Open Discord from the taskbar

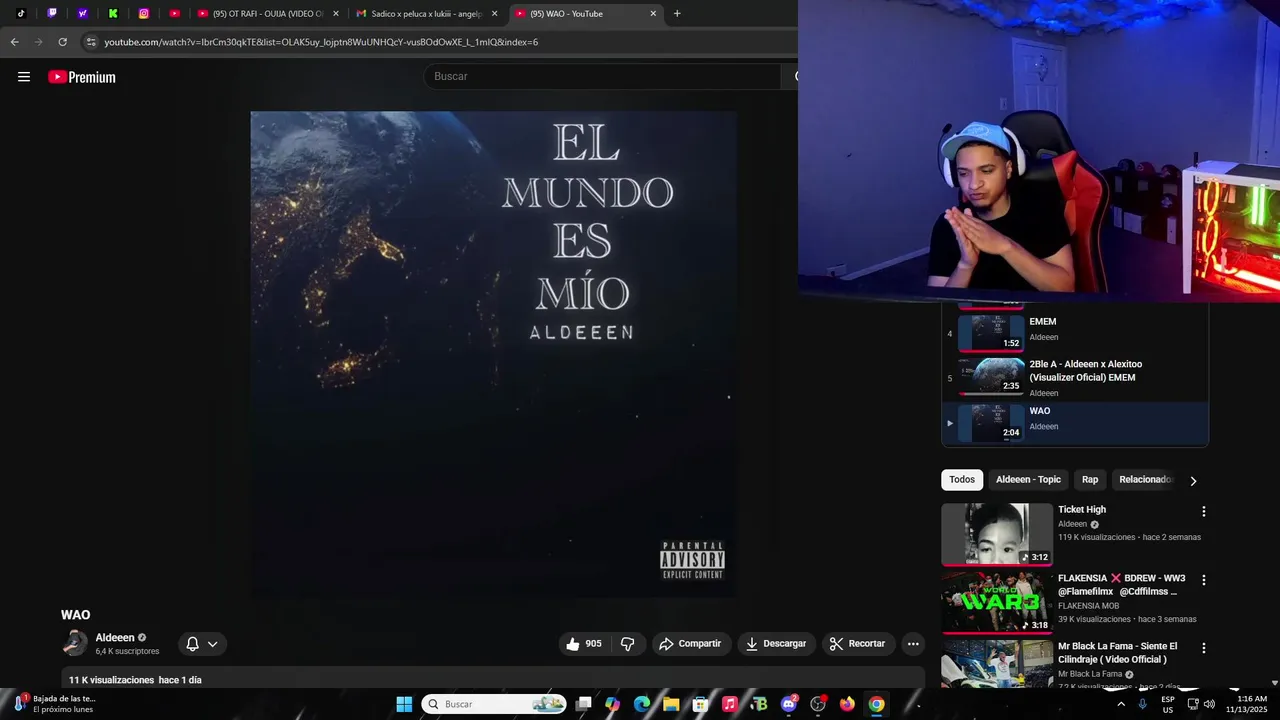click(x=789, y=704)
